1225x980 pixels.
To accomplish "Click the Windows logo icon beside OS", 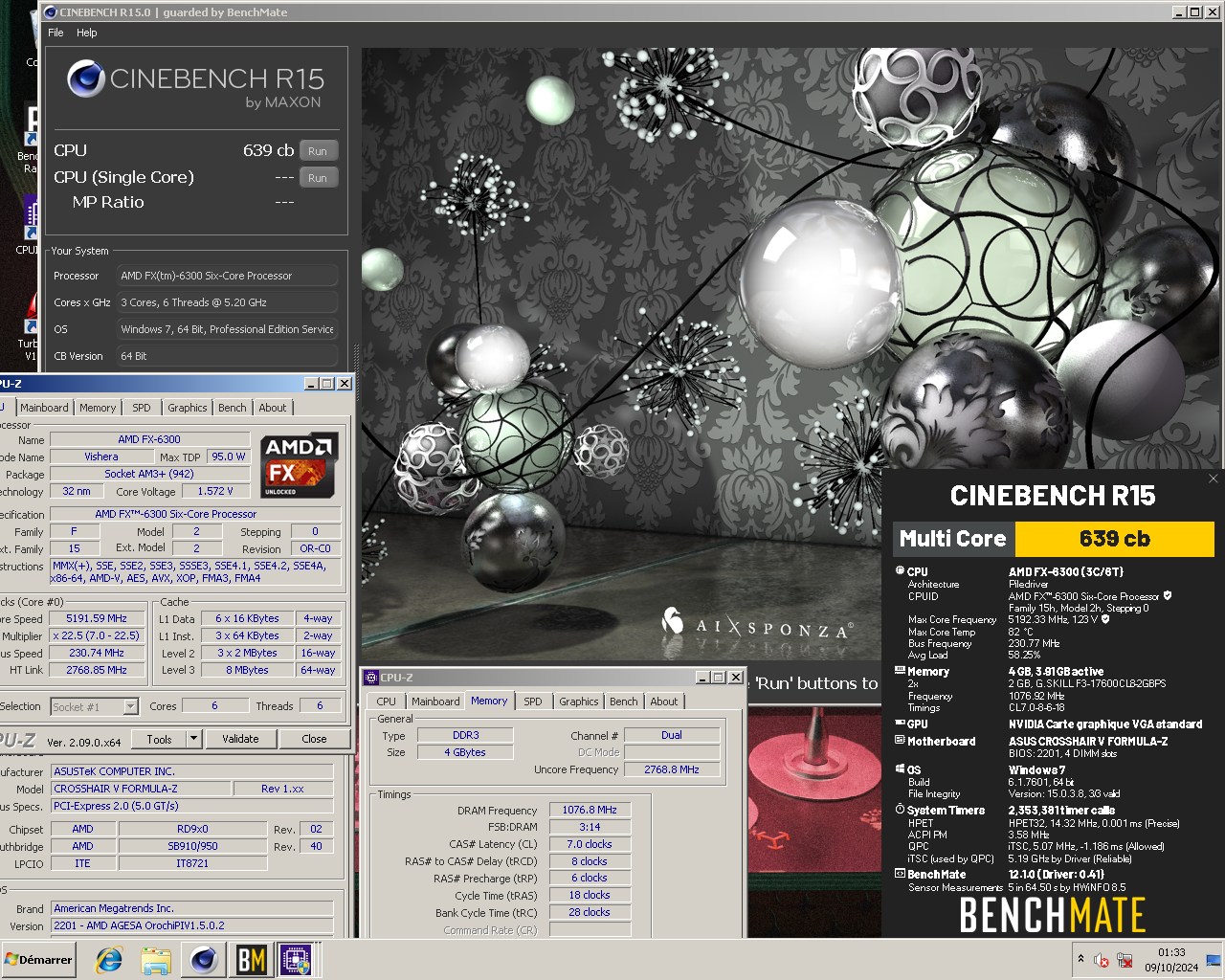I will click(x=900, y=768).
